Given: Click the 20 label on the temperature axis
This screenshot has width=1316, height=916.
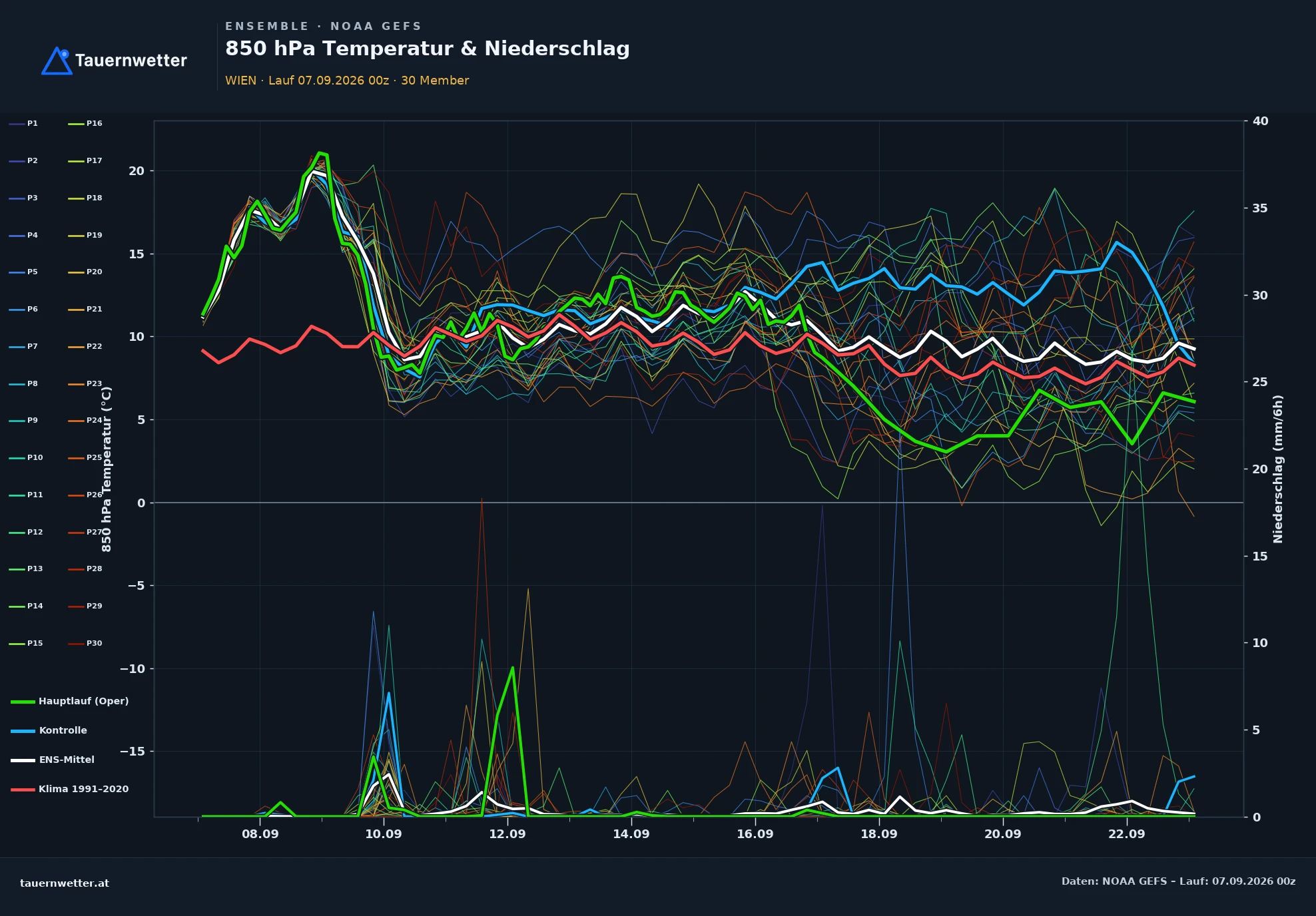Looking at the screenshot, I should [x=137, y=172].
